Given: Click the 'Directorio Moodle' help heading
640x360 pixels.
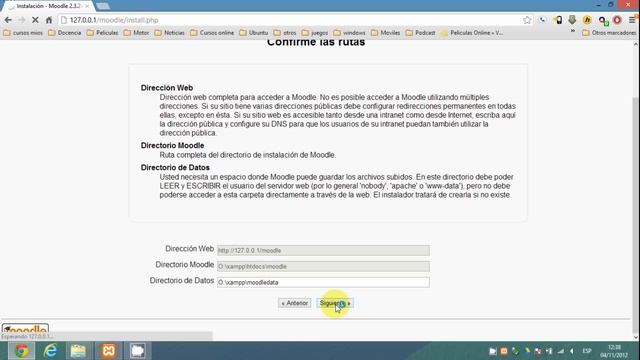Looking at the screenshot, I should (172, 145).
